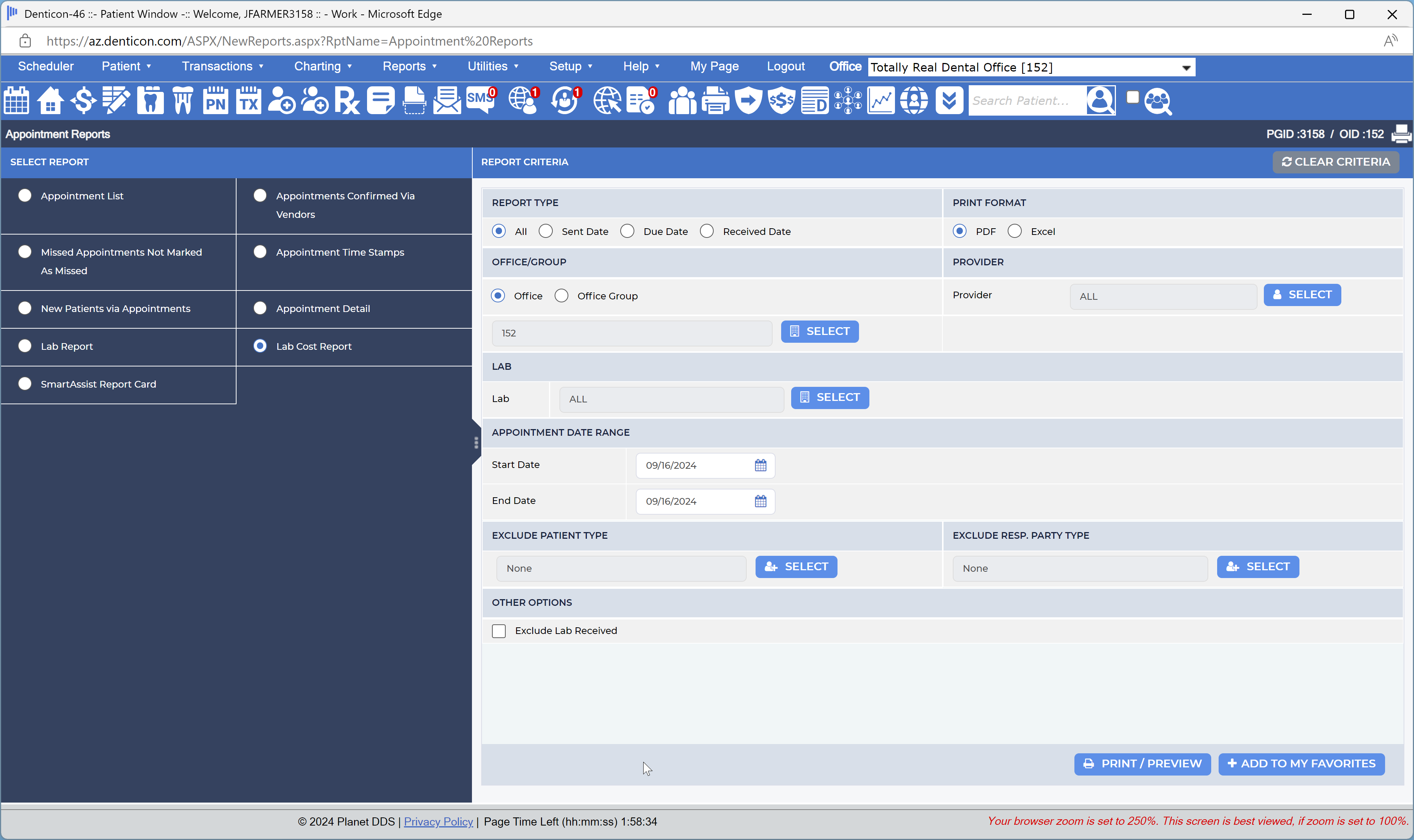Click Select button for Lab
The height and width of the screenshot is (840, 1414).
(830, 397)
